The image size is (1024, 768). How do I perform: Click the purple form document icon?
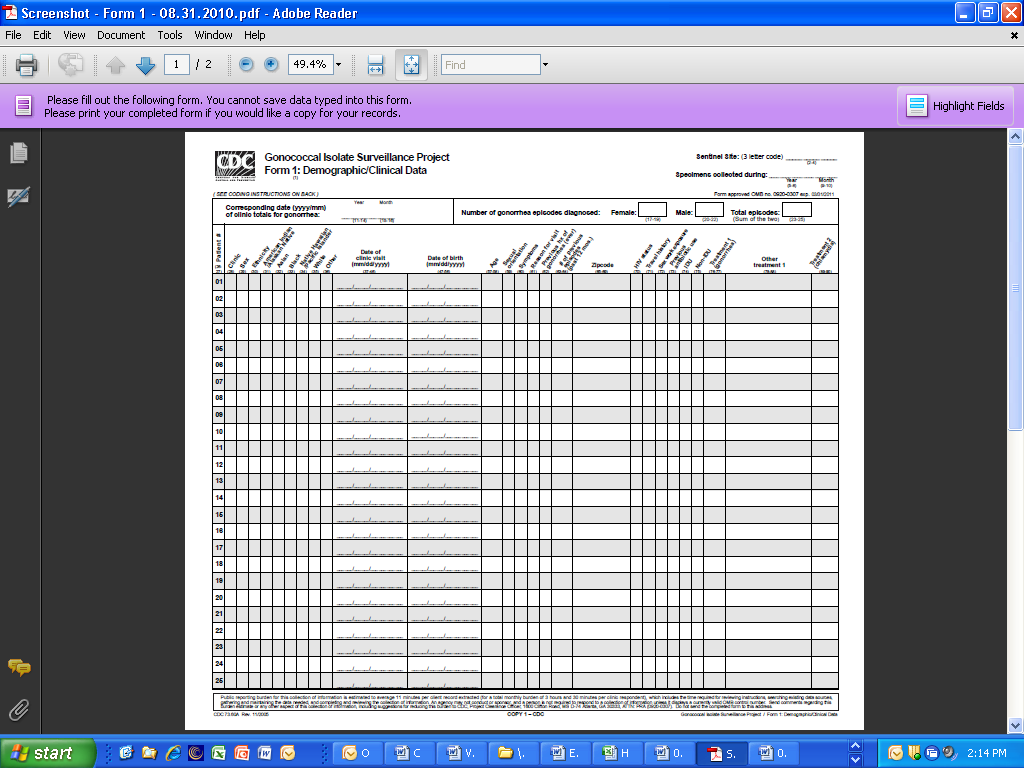coord(24,106)
